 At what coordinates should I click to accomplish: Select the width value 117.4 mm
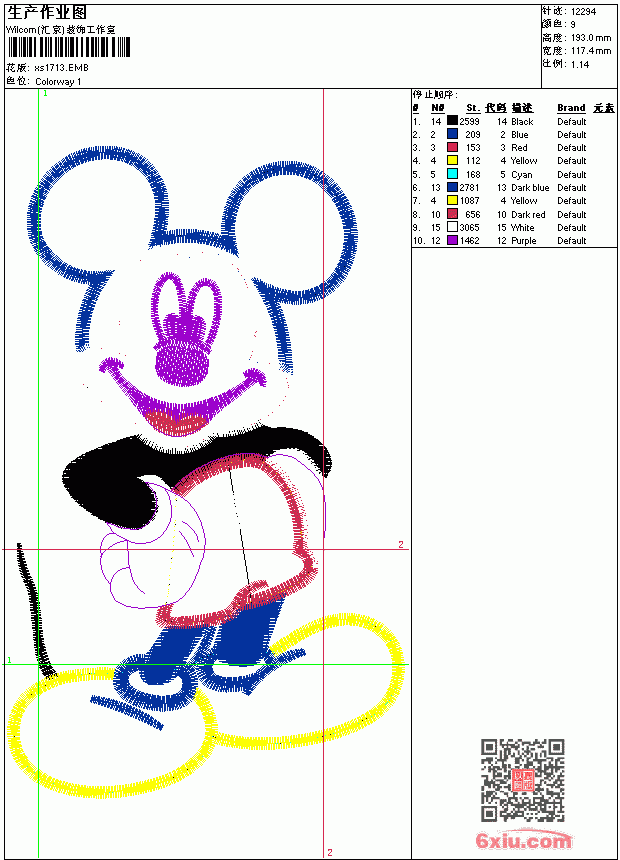click(591, 51)
